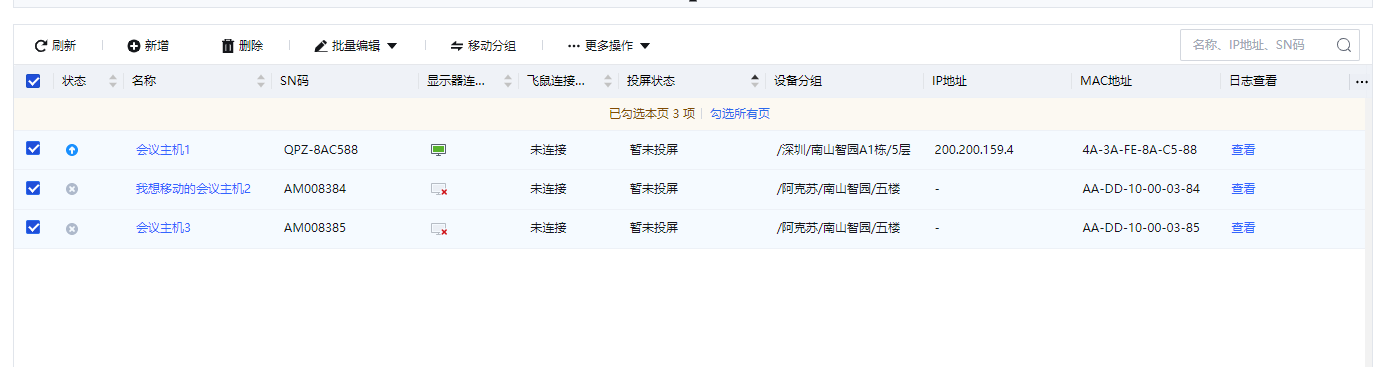Viewport: 1382px width, 367px height.
Task: Uncheck the checkbox for 我想移动的会议主机2
Action: (33, 188)
